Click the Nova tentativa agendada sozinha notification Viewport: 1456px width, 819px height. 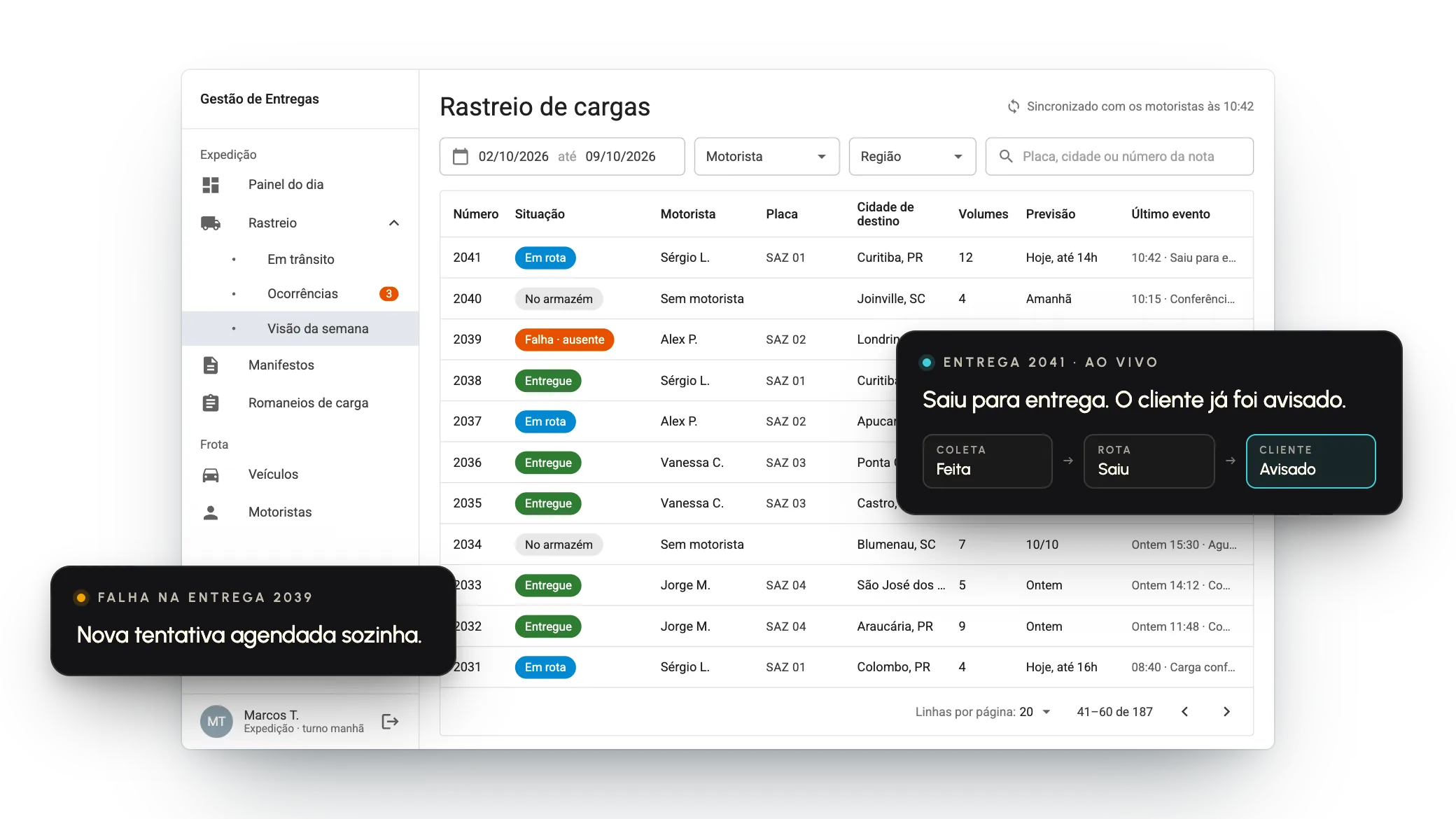253,621
